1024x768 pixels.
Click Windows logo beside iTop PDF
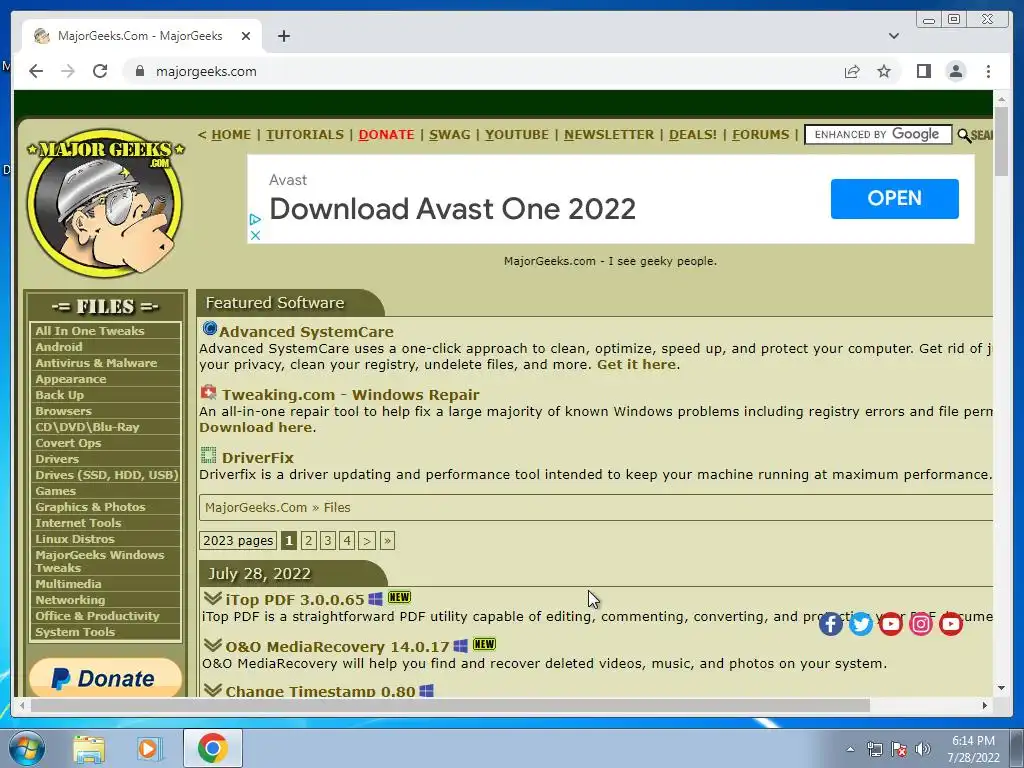[x=376, y=598]
